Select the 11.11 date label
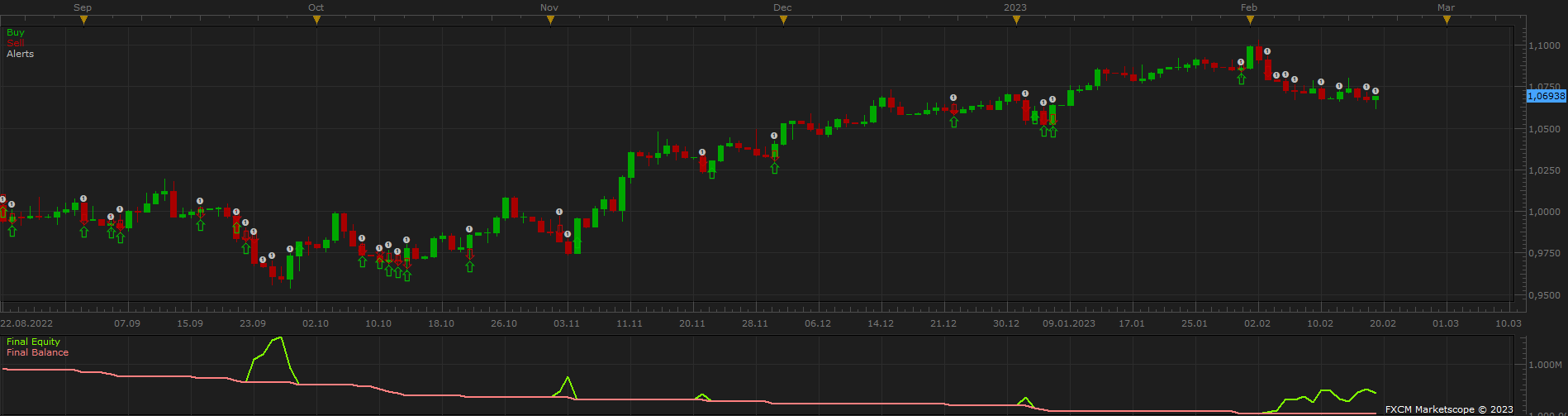This screenshot has width=1568, height=416. pyautogui.click(x=630, y=323)
